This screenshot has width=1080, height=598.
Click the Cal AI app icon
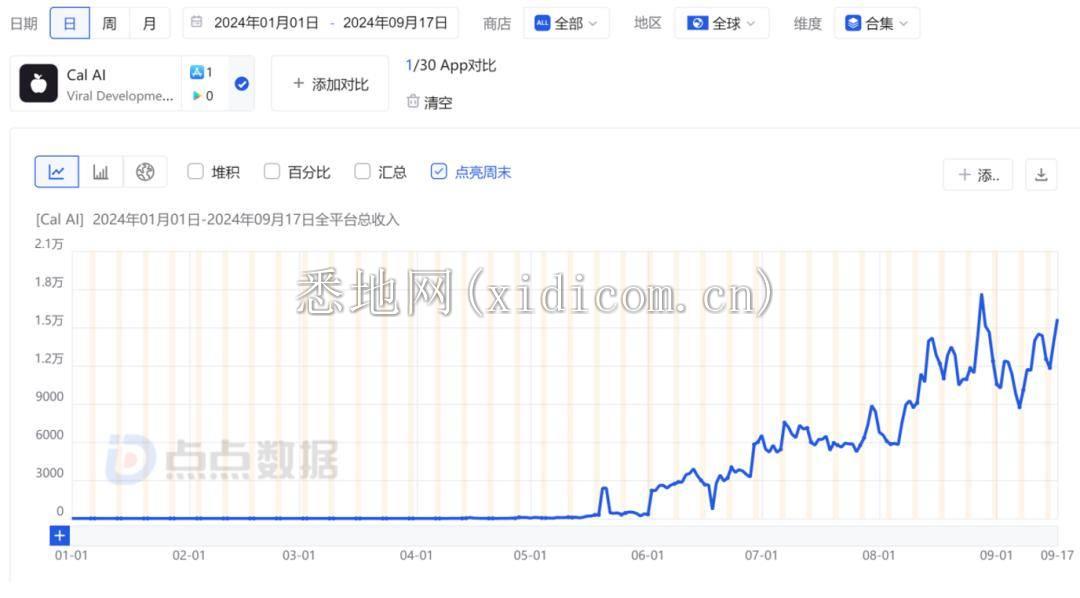[39, 83]
